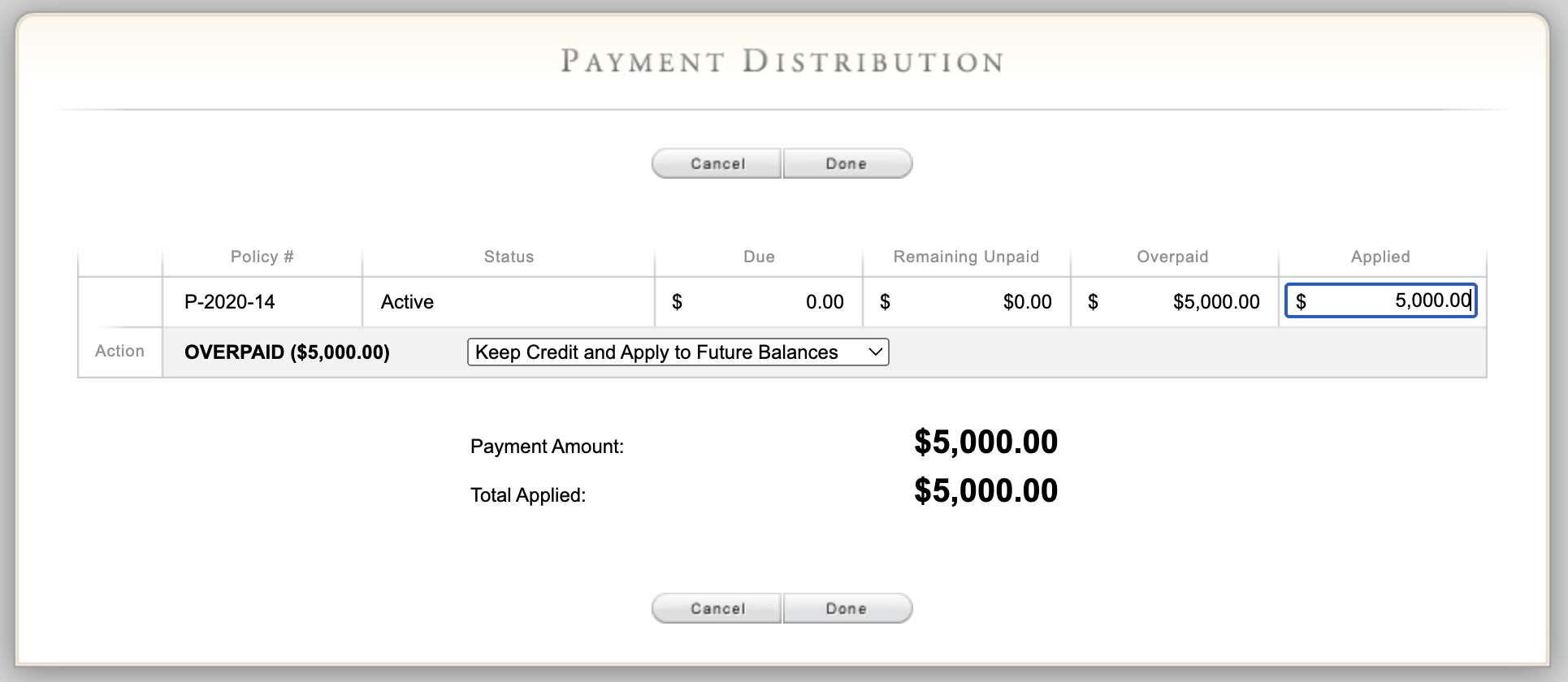
Task: Click the Status column header
Action: pos(509,257)
